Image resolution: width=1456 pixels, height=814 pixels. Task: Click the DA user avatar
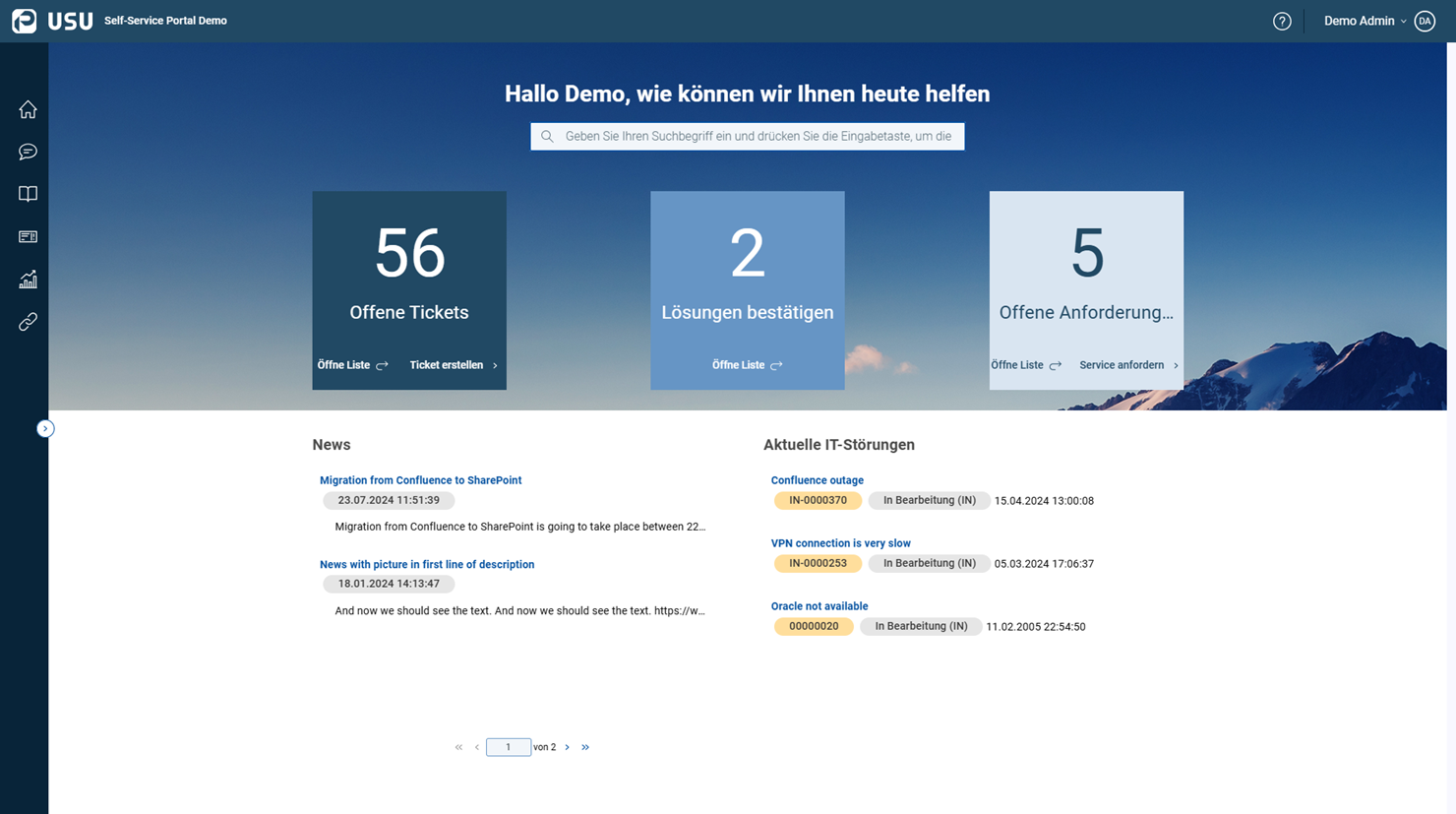tap(1425, 21)
